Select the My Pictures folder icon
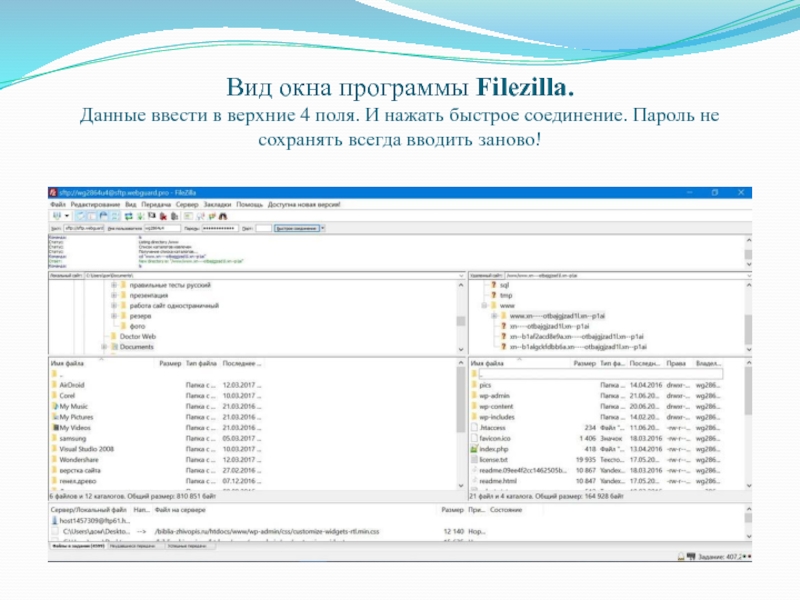Screen dimensions: 800x600 (x=55, y=417)
